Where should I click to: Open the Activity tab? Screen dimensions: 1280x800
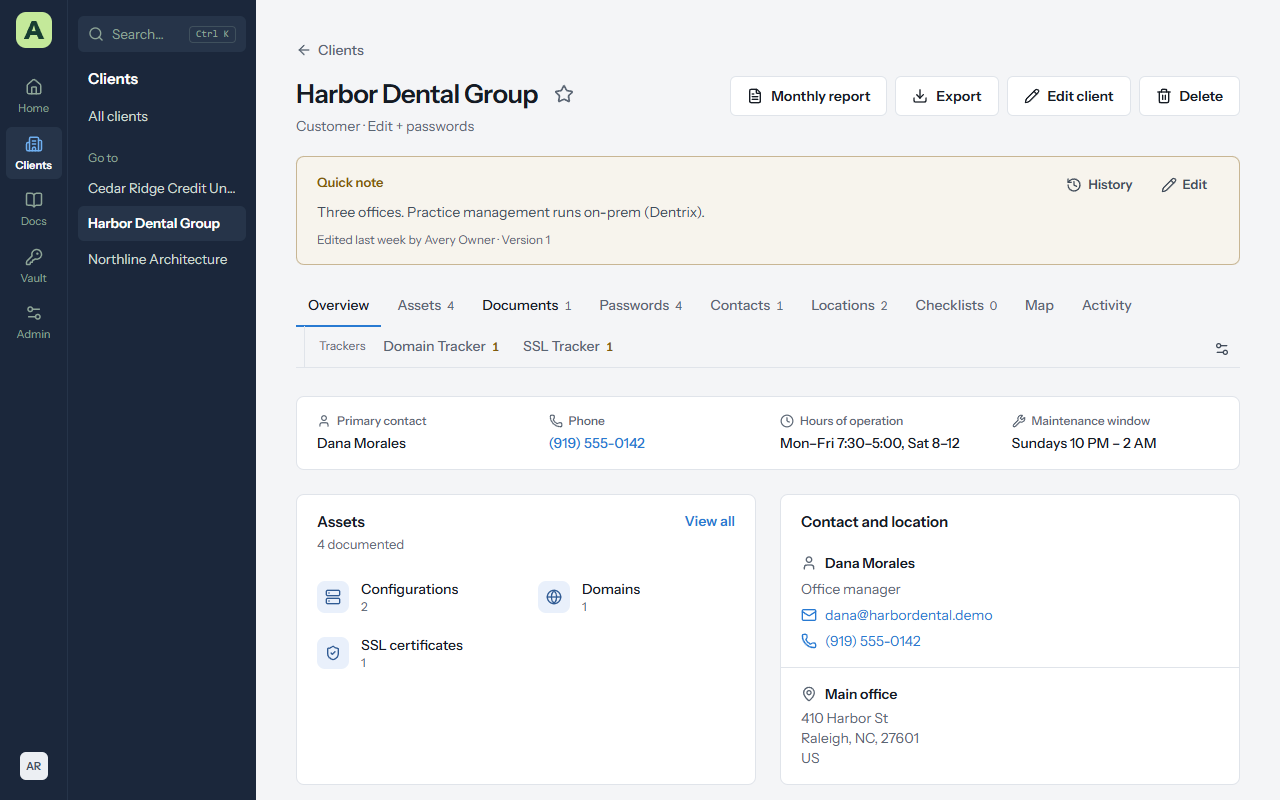click(x=1107, y=305)
